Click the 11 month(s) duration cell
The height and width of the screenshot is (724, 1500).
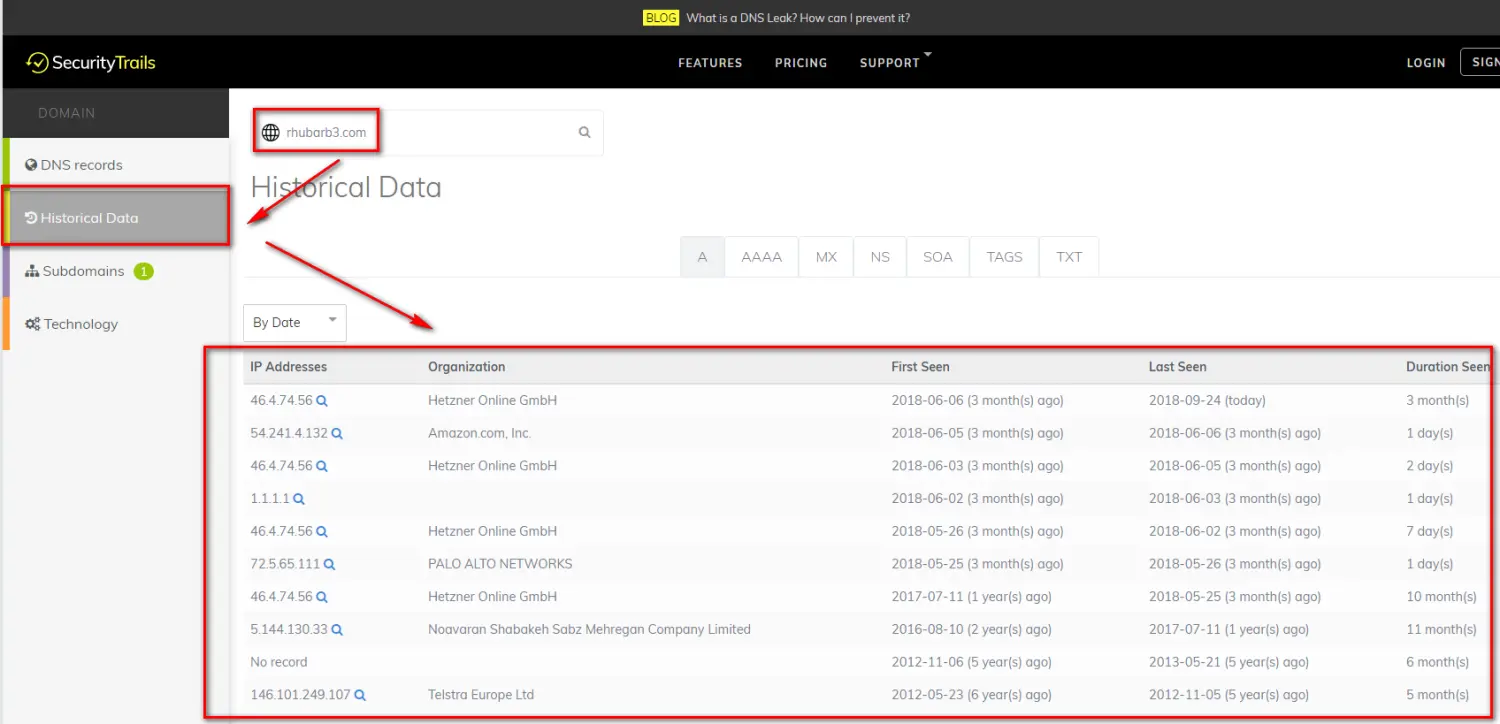1441,630
